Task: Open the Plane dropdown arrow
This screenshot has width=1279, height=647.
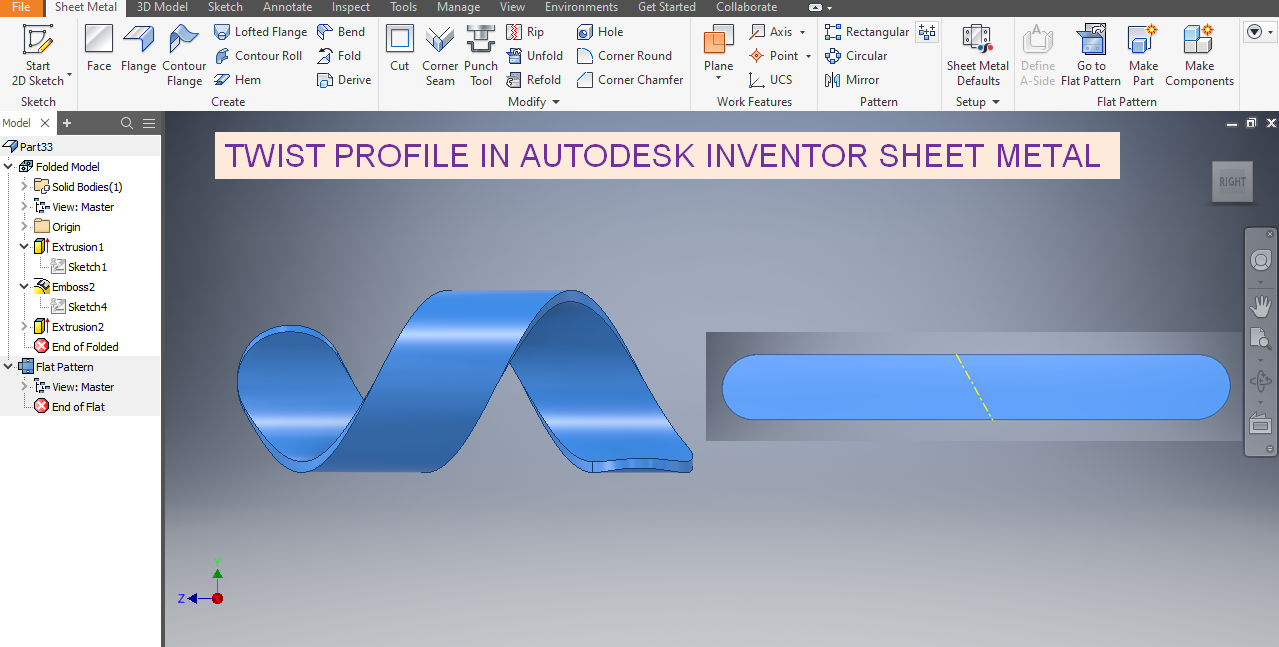Action: pyautogui.click(x=718, y=78)
